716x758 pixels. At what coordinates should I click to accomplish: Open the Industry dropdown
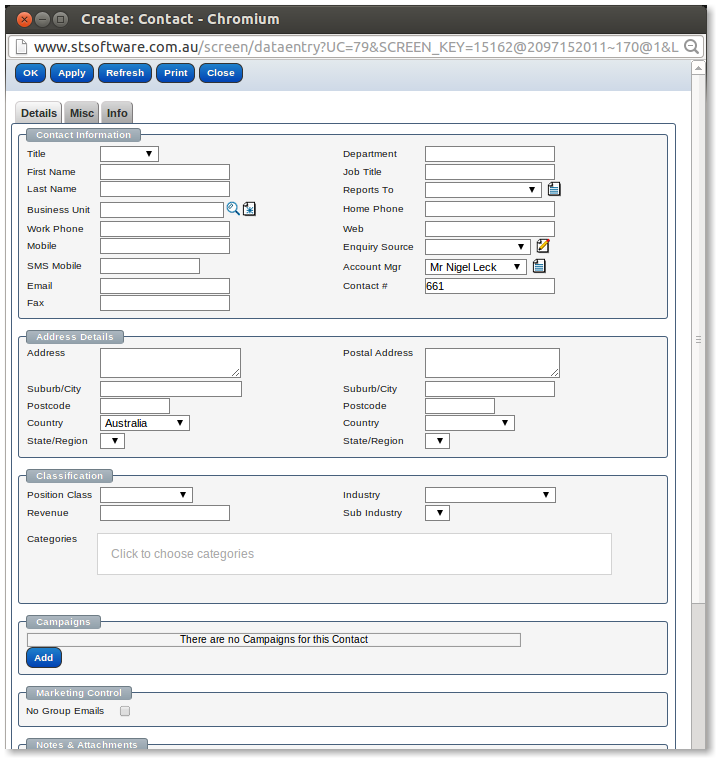tap(490, 495)
